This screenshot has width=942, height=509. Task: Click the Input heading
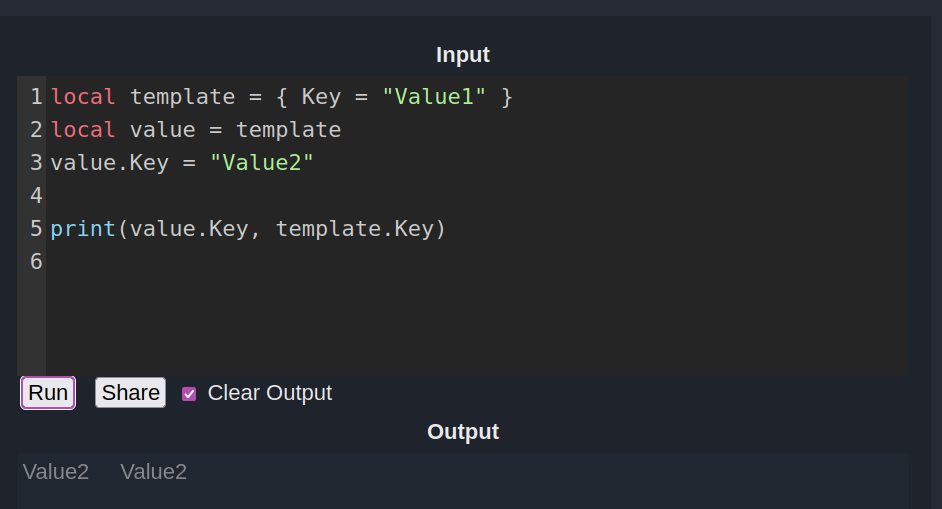pyautogui.click(x=463, y=55)
